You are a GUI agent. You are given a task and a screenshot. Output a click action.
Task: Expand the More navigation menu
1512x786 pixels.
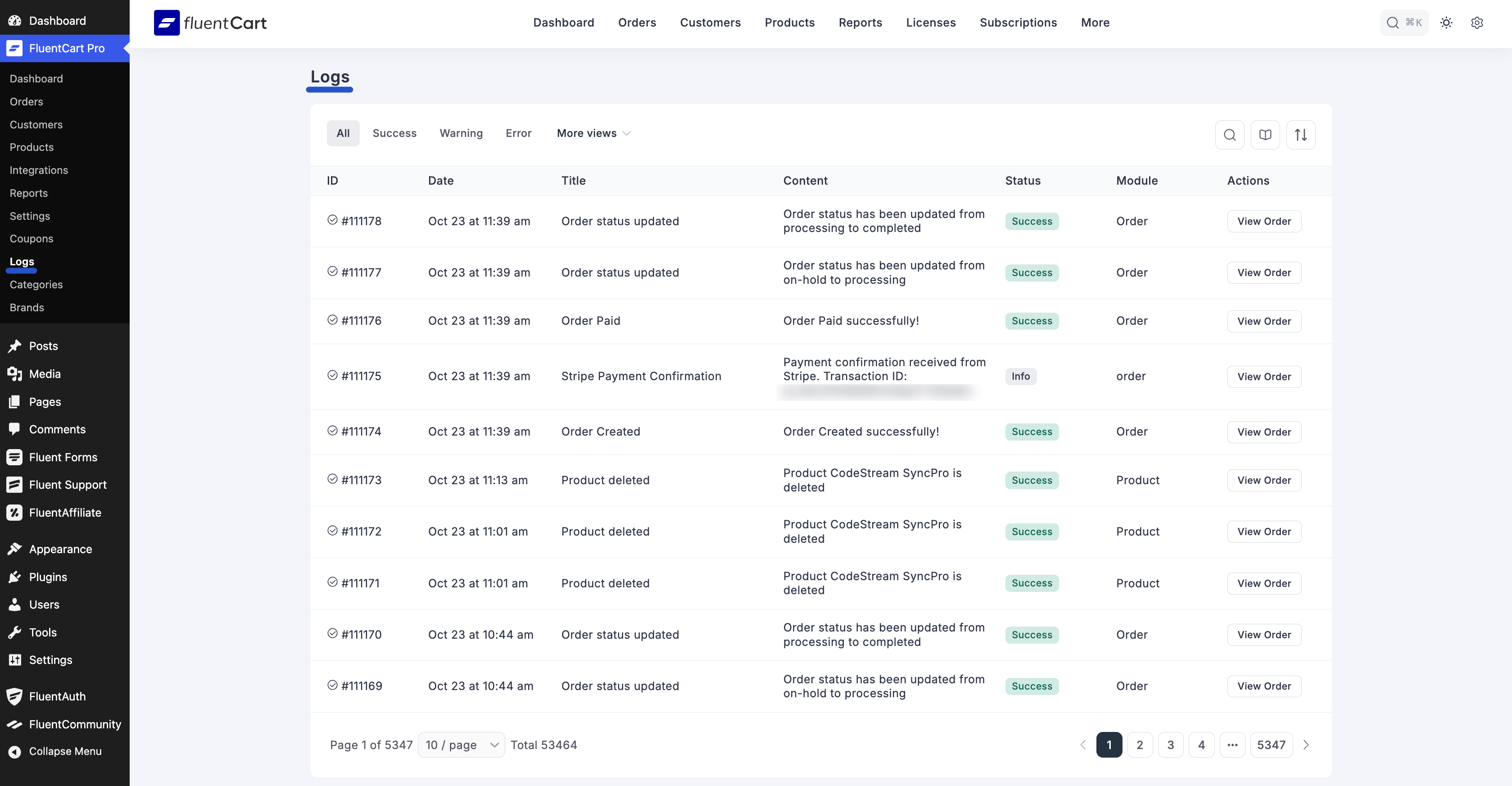coord(1095,23)
